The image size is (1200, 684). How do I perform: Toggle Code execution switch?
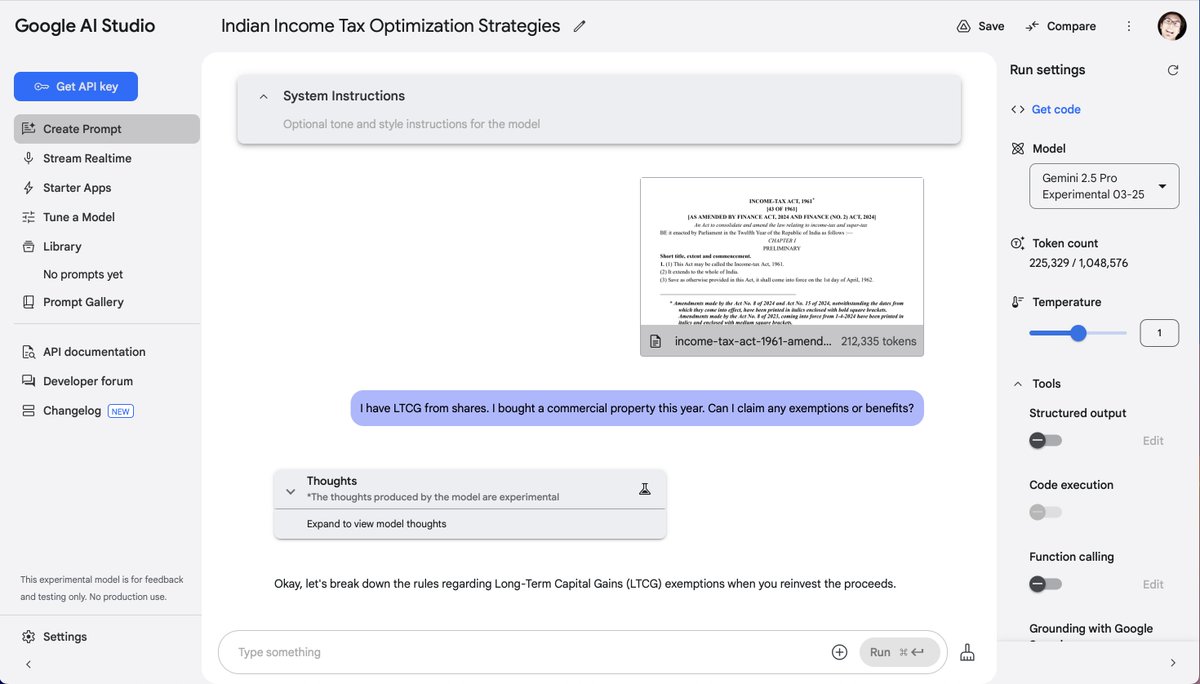1046,512
